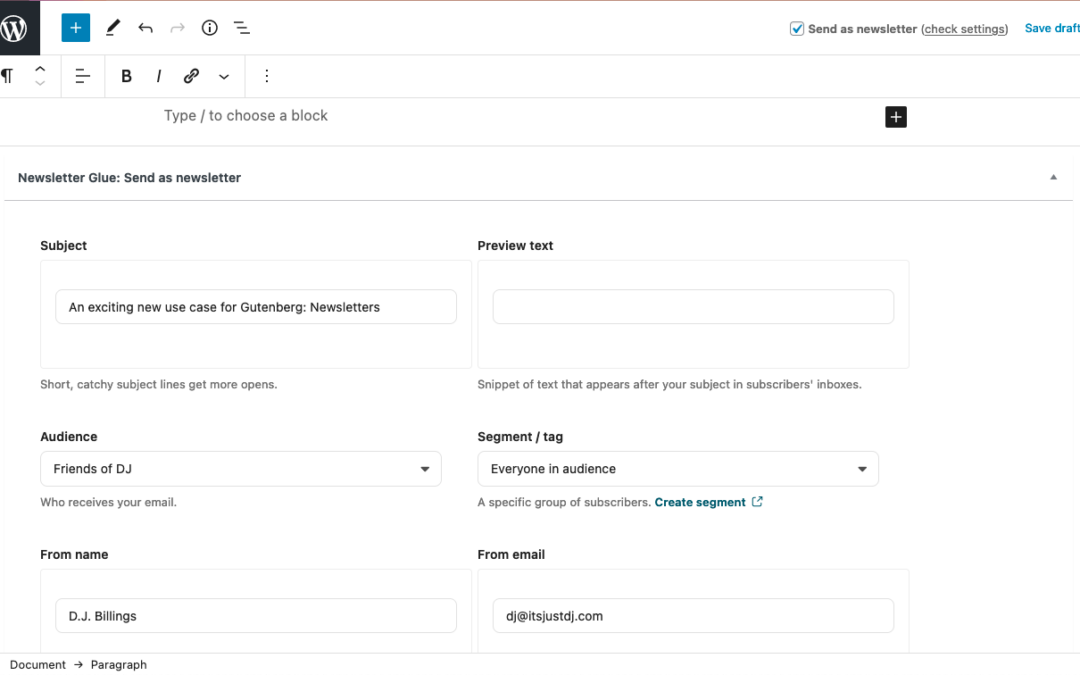Click the black add block button
This screenshot has height=675, width=1080.
coord(896,117)
